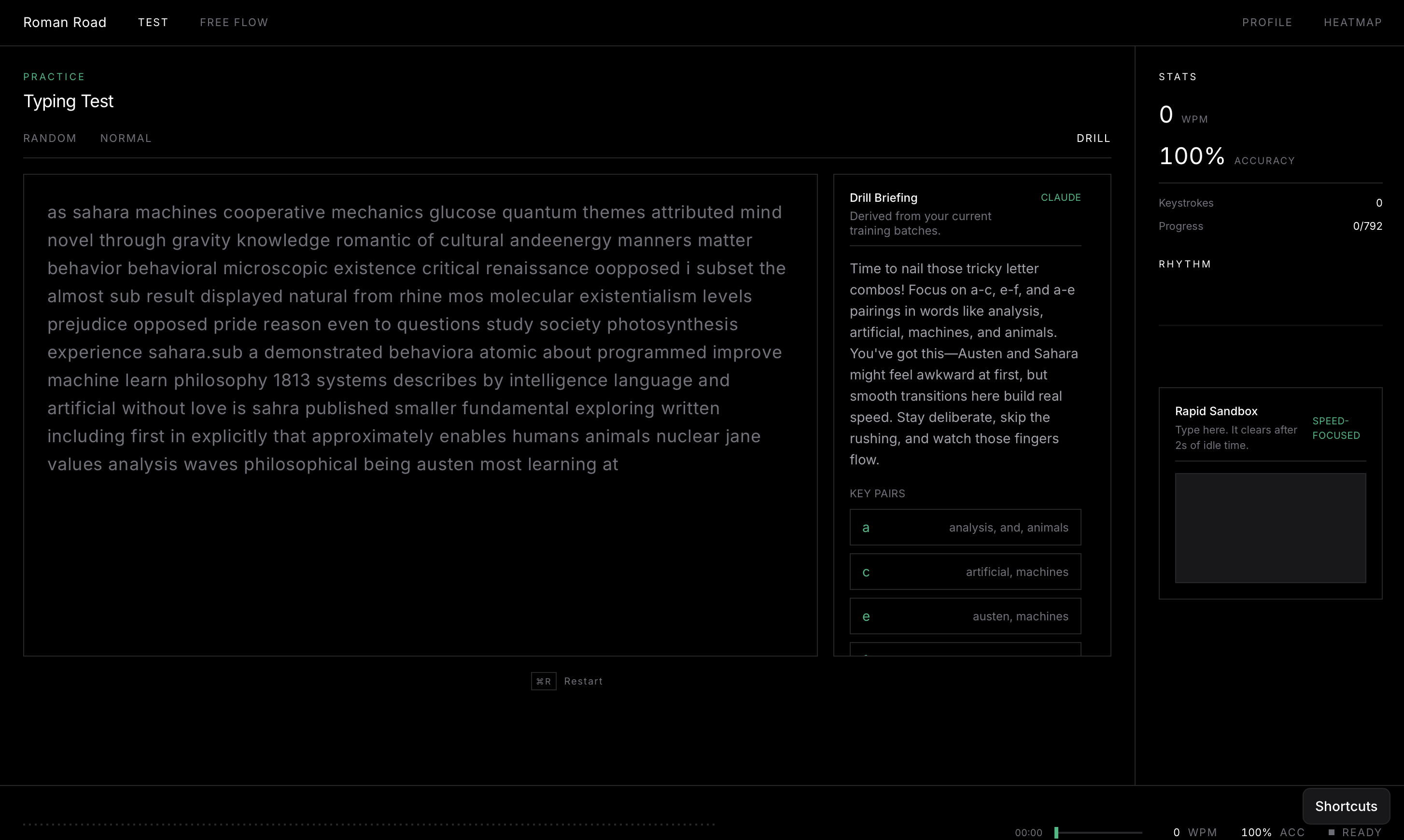Select the DRILL mode tab
Image resolution: width=1404 pixels, height=840 pixels.
pos(1093,138)
